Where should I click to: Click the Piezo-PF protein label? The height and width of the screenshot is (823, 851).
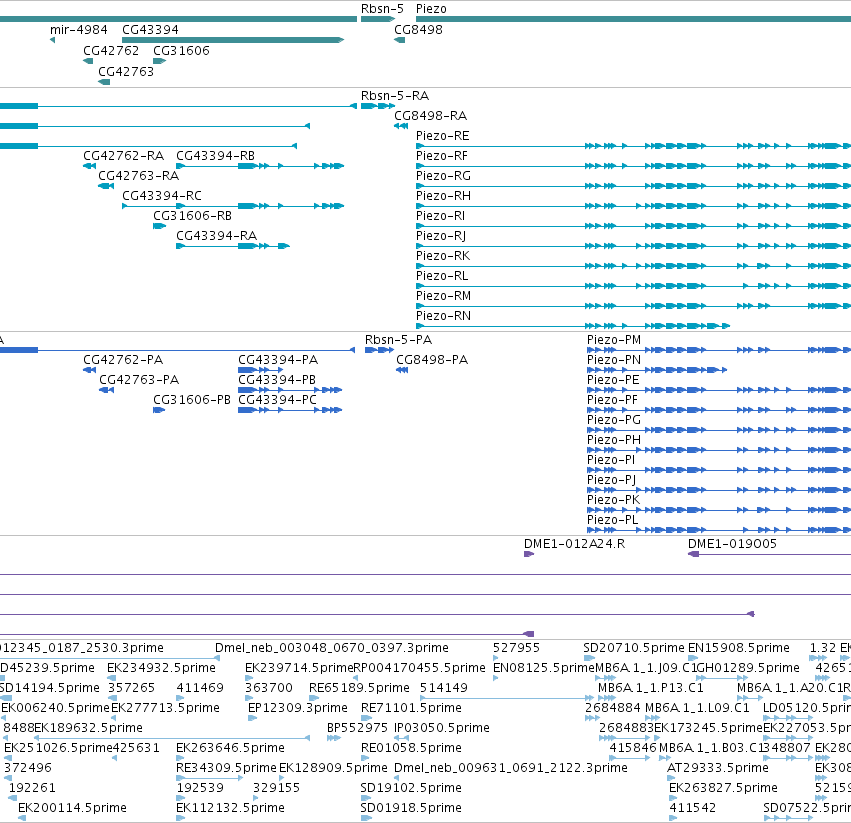[612, 400]
